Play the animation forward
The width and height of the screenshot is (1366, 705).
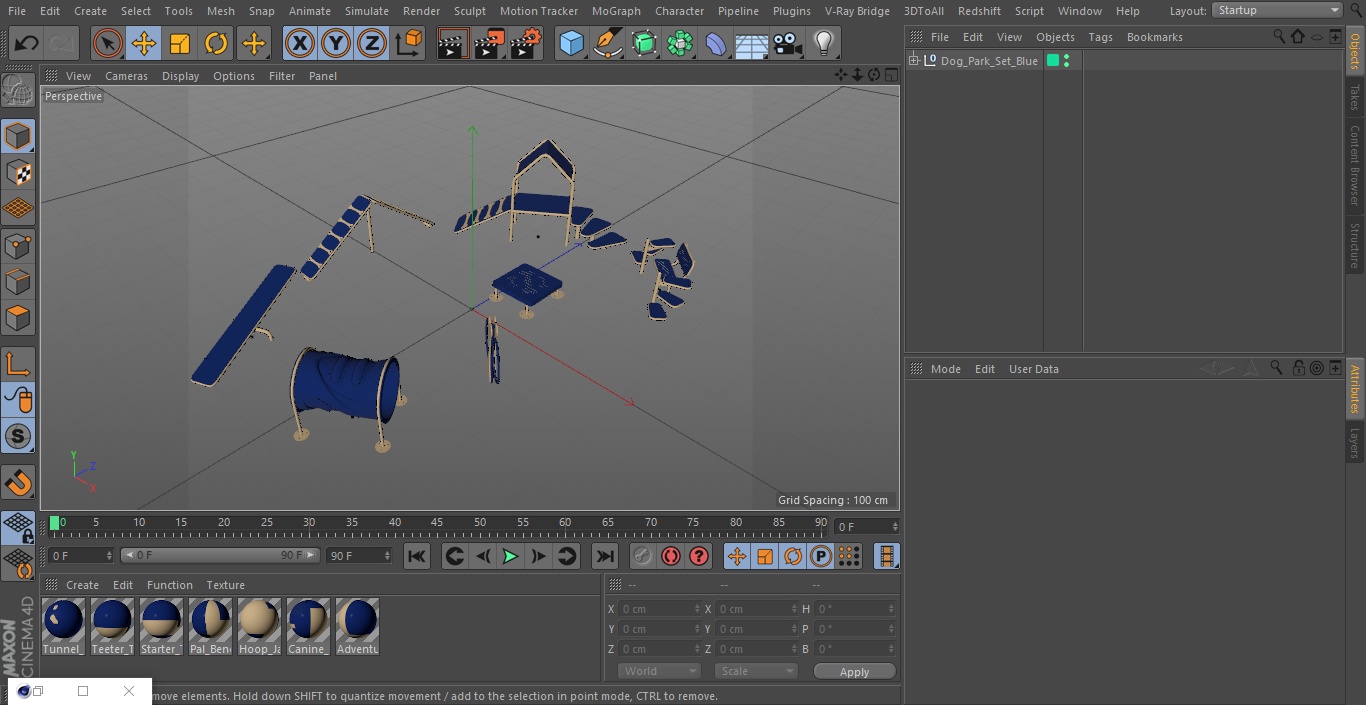pyautogui.click(x=510, y=556)
